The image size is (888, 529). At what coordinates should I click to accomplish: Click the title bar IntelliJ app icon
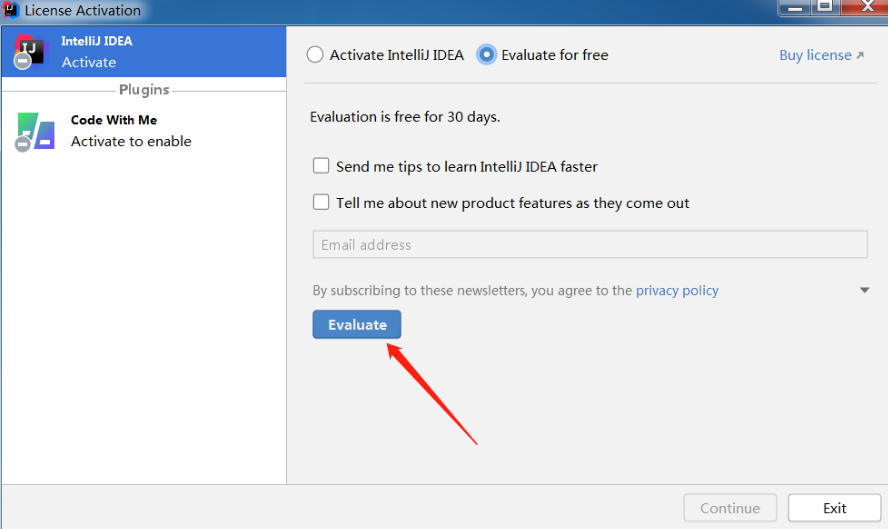[11, 10]
